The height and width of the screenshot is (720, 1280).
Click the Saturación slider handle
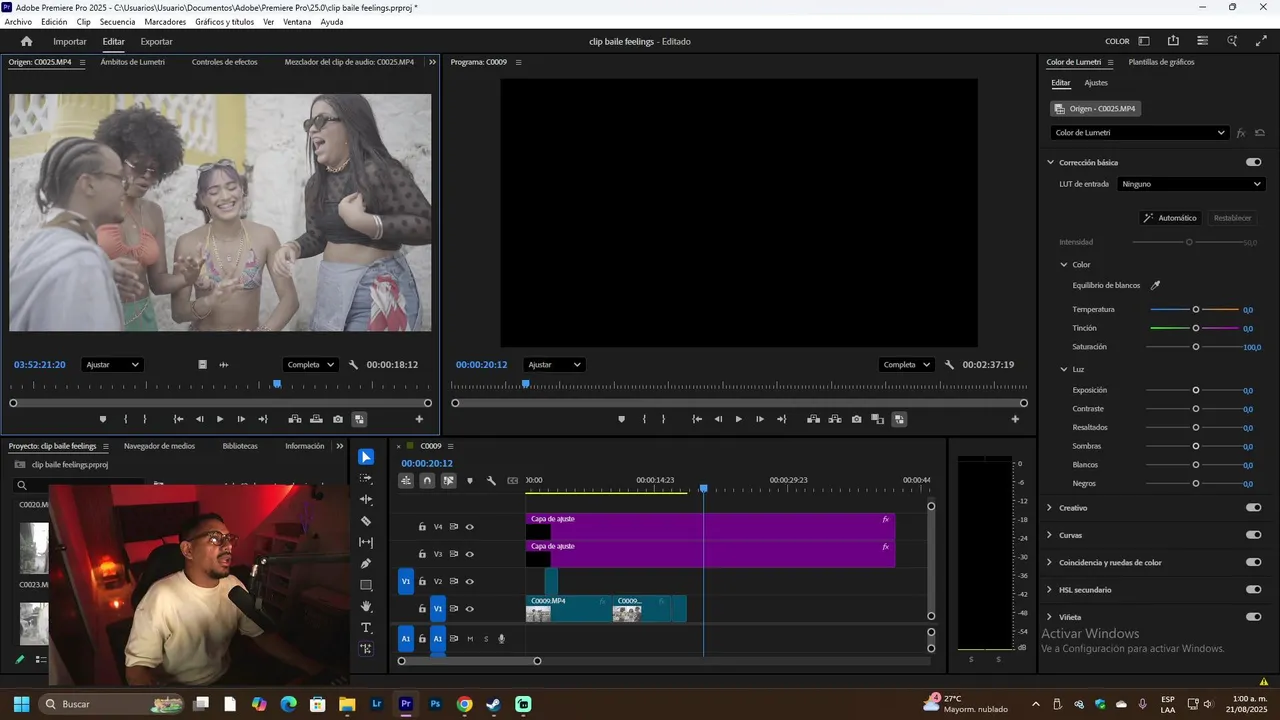(x=1195, y=347)
